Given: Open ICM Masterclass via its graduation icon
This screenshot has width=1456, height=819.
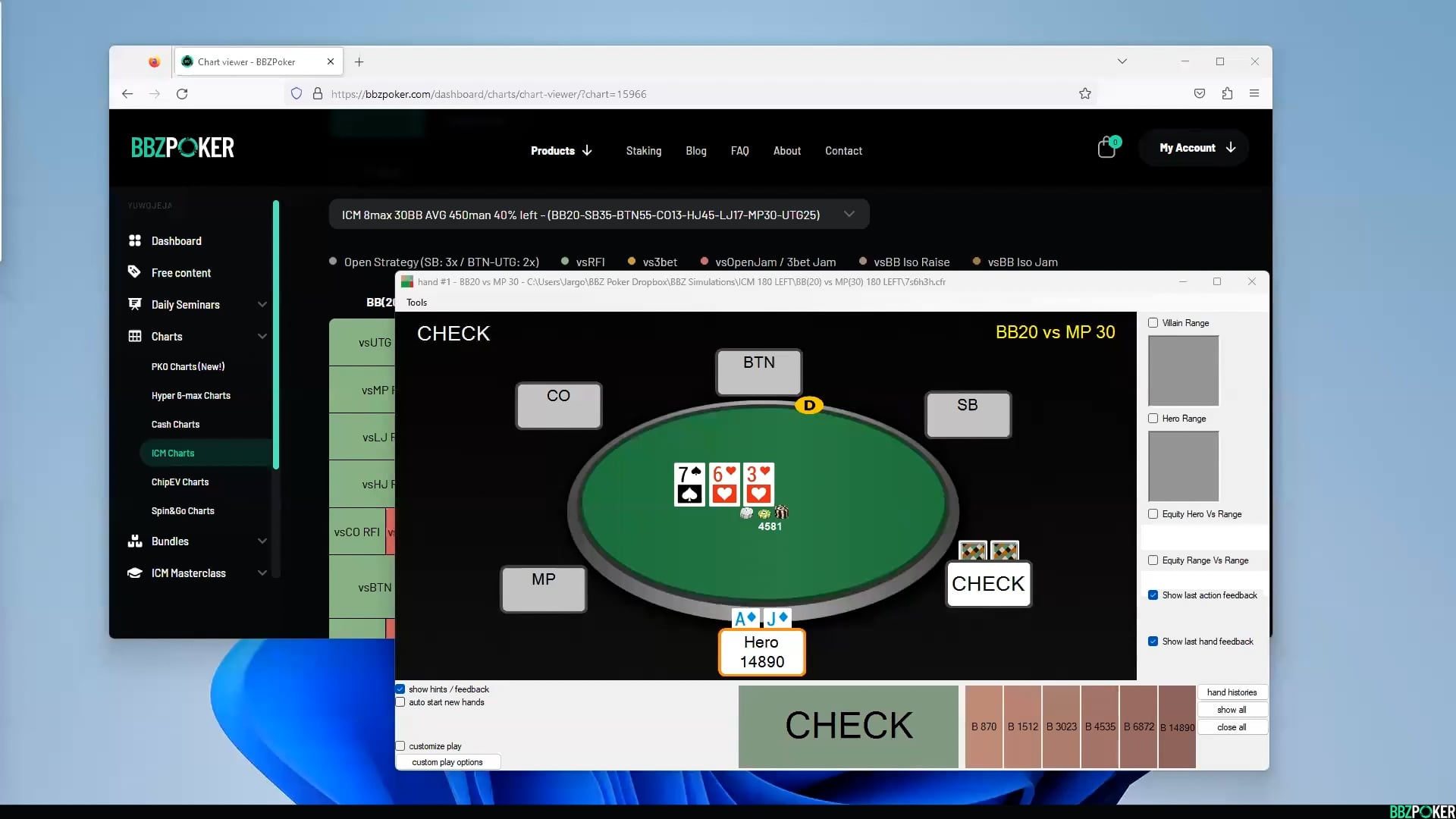Looking at the screenshot, I should (x=135, y=573).
